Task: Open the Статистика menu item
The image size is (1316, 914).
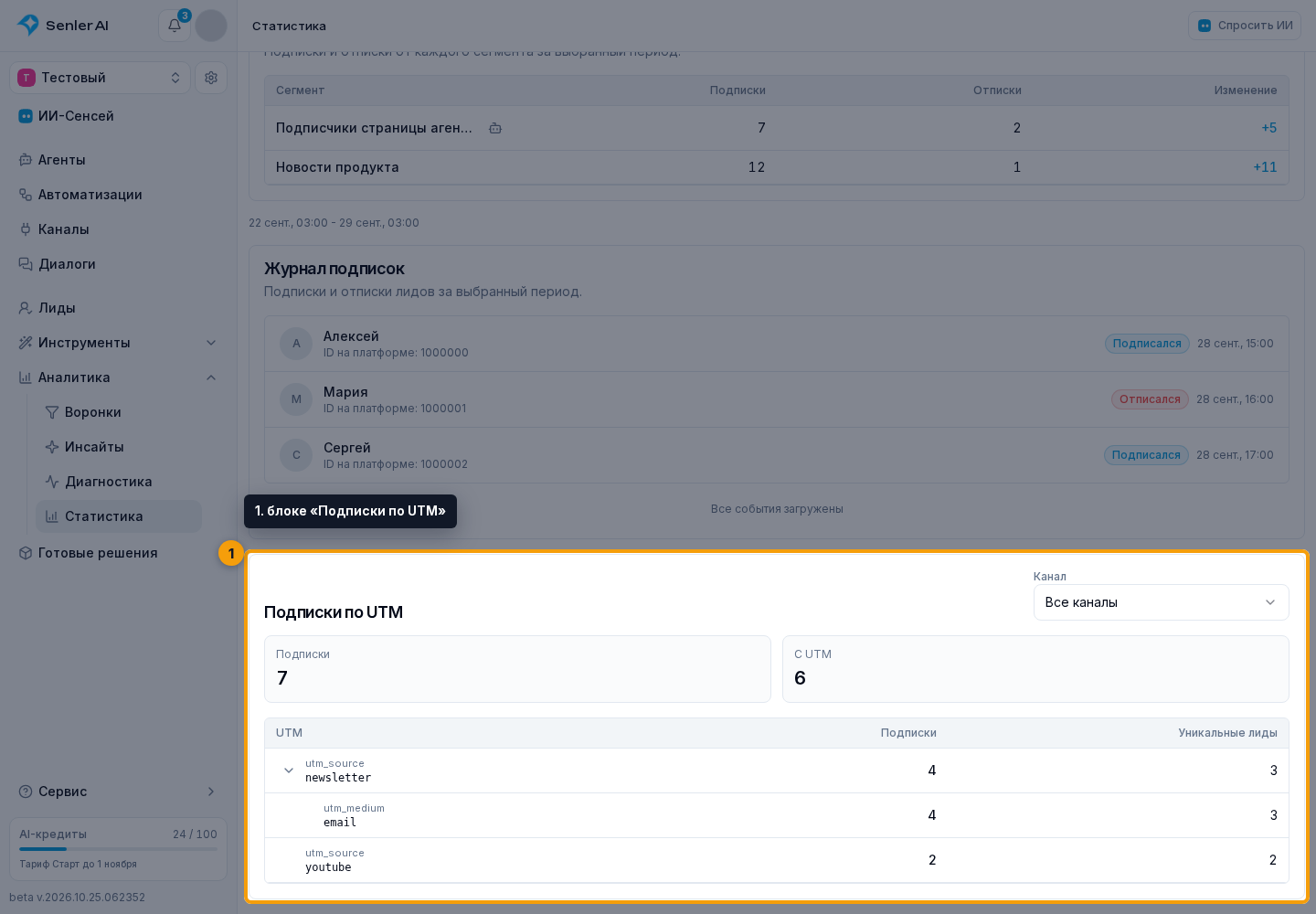Action: click(119, 516)
